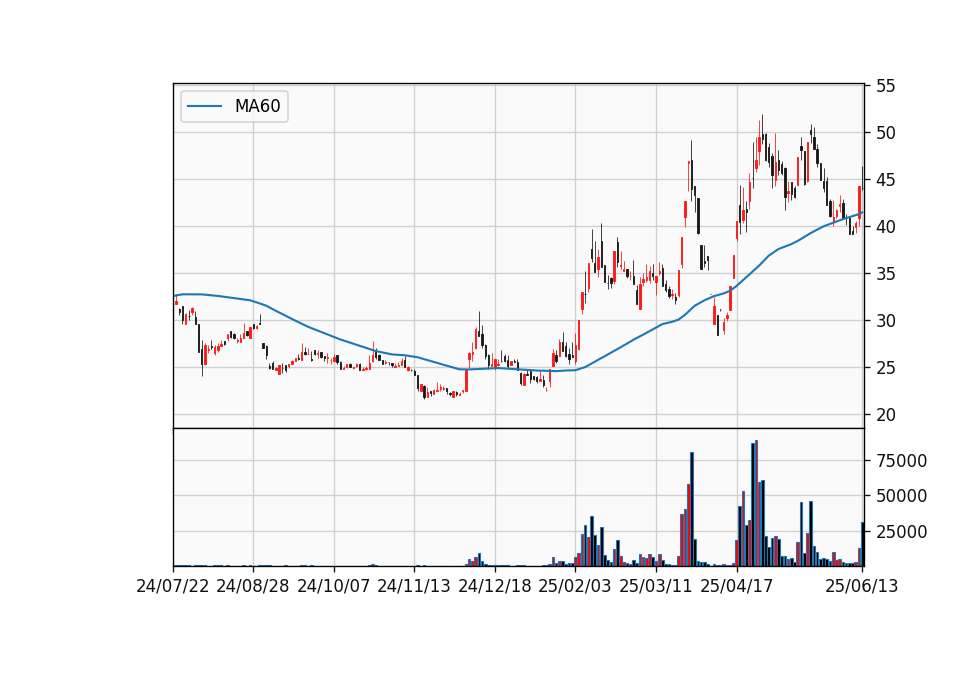Viewport: 960px width, 690px height.
Task: Click the MA60 legend label
Action: pos(257,107)
